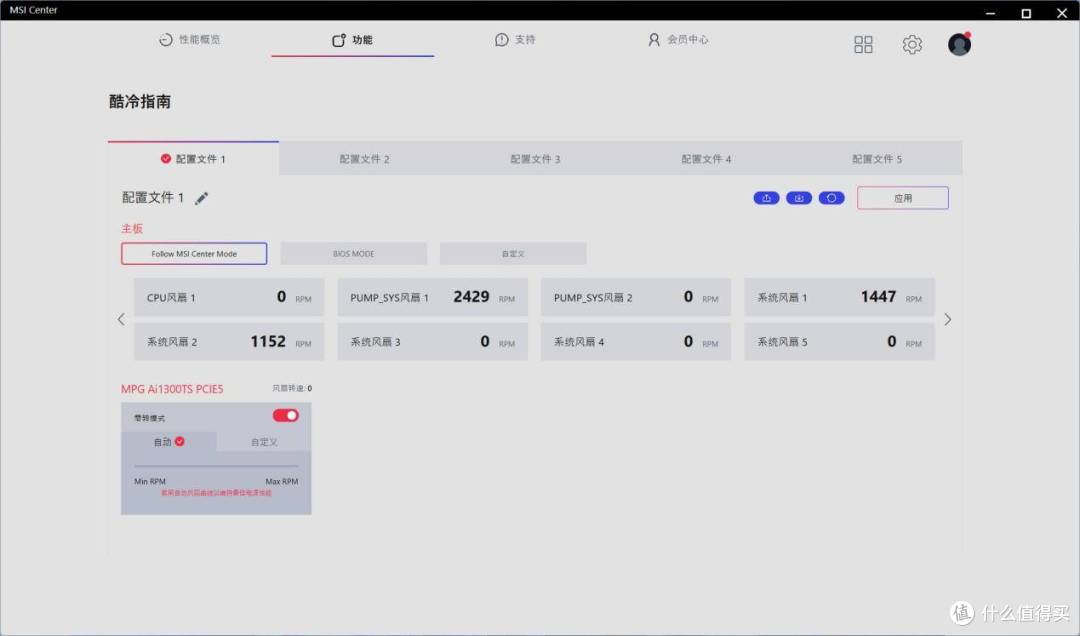1080x636 pixels.
Task: Go to 性能概览 tab
Action: coord(189,39)
